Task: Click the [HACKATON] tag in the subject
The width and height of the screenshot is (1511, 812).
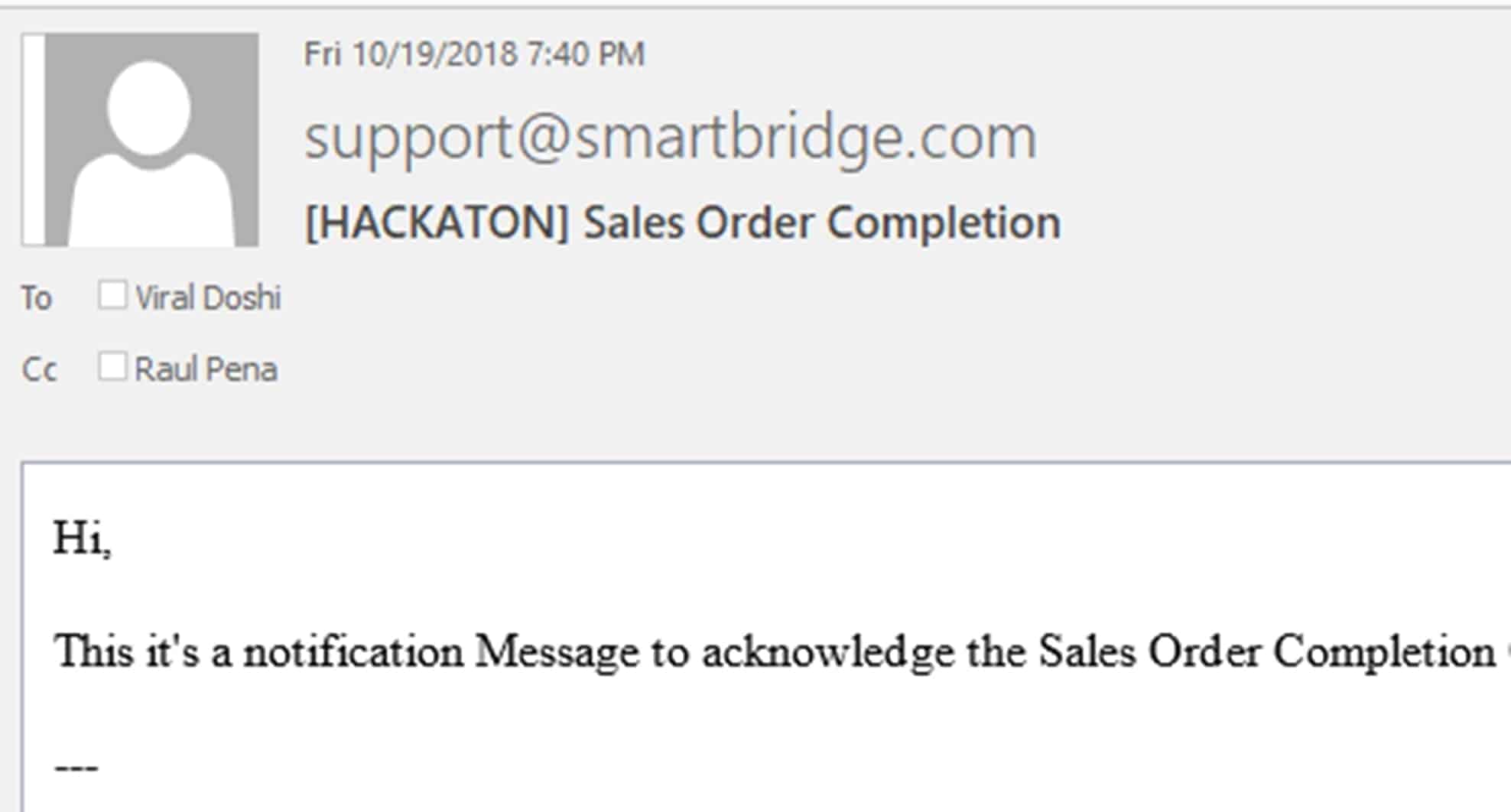Action: pos(437,222)
